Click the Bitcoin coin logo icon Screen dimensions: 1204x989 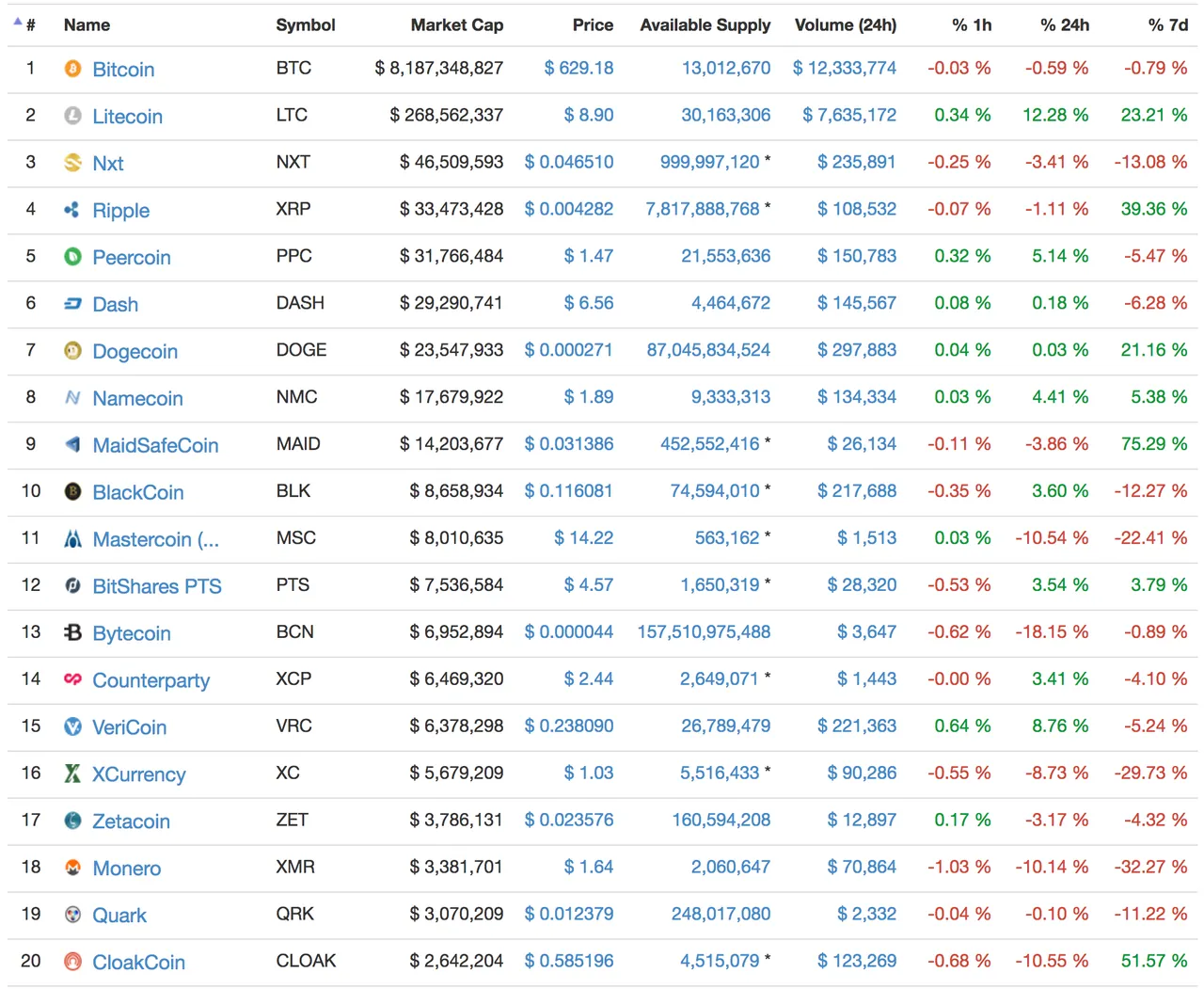[x=72, y=69]
